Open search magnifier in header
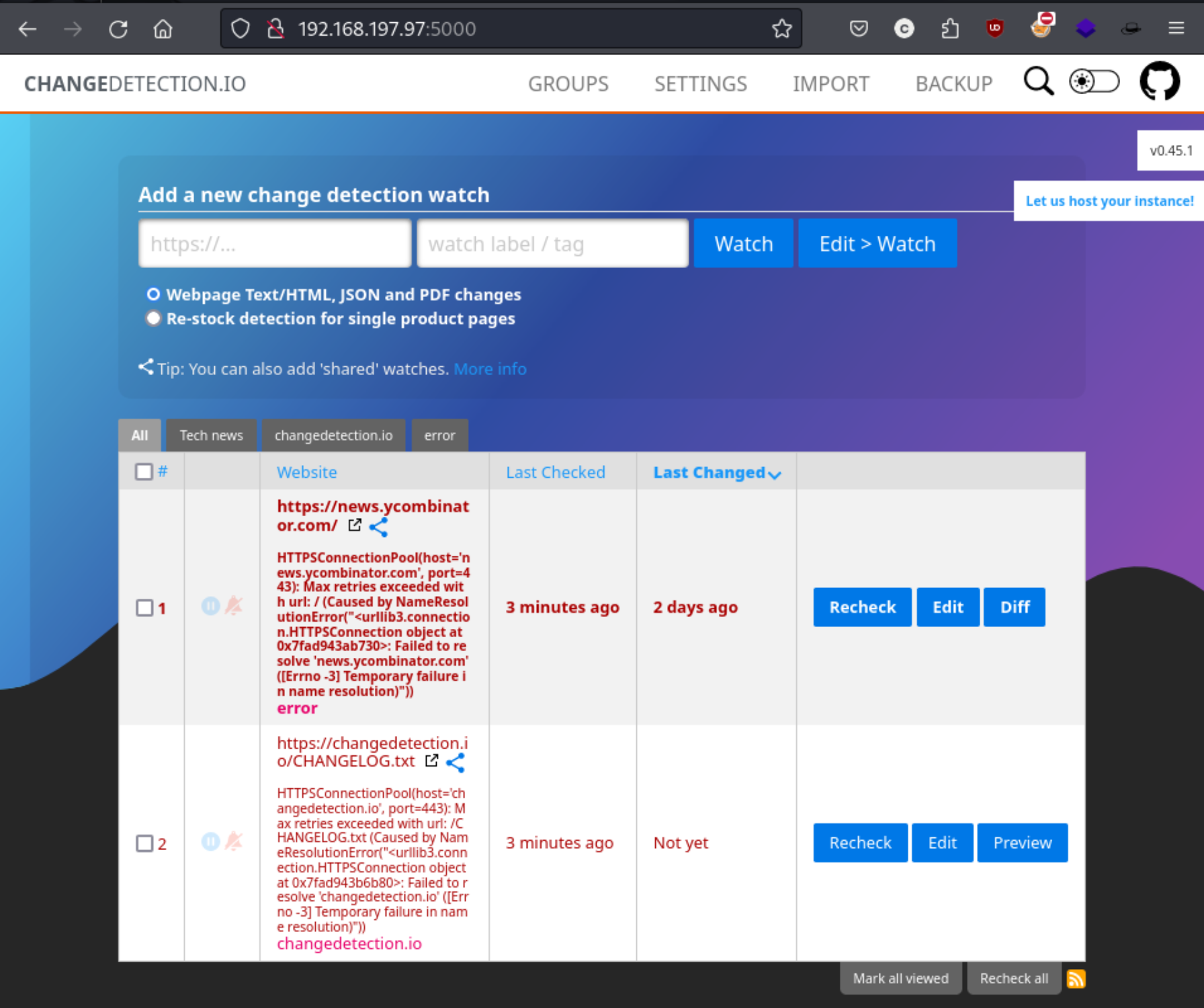The height and width of the screenshot is (1008, 1204). [1039, 82]
